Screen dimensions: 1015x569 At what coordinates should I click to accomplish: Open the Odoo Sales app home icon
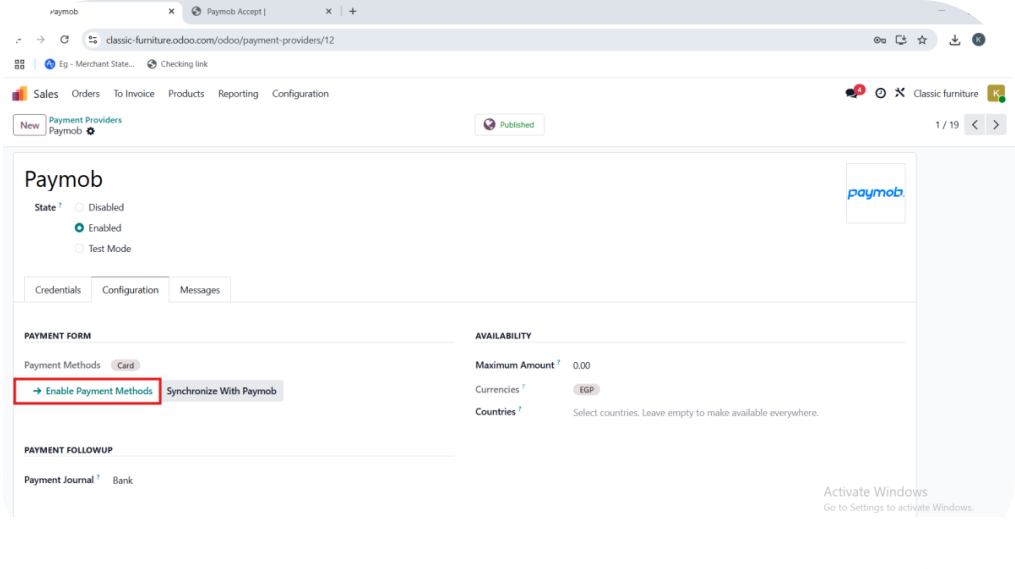pyautogui.click(x=20, y=94)
